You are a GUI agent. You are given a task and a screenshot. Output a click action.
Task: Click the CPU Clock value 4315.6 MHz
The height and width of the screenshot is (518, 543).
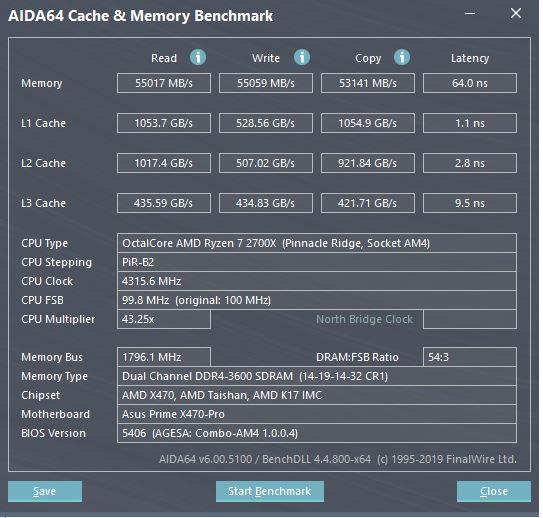(x=317, y=281)
